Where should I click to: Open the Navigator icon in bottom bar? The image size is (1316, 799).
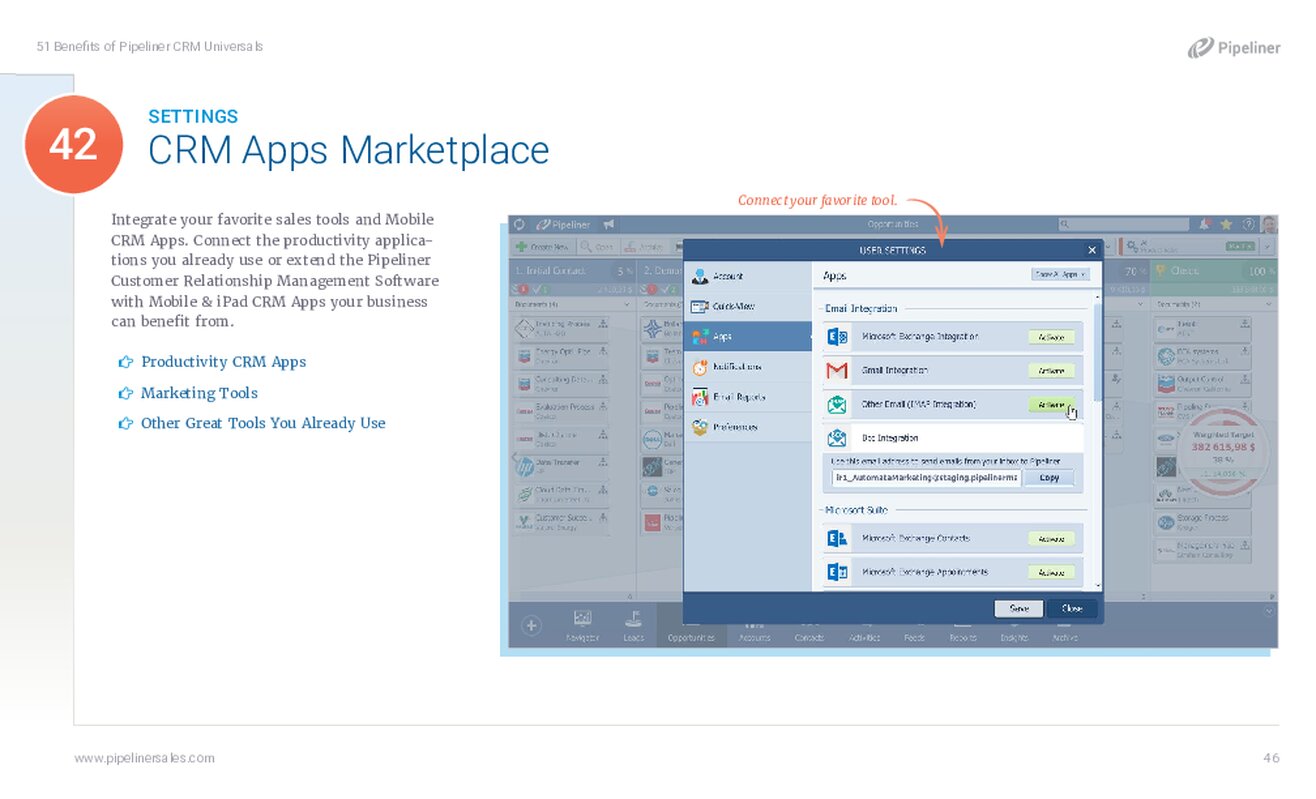point(582,619)
